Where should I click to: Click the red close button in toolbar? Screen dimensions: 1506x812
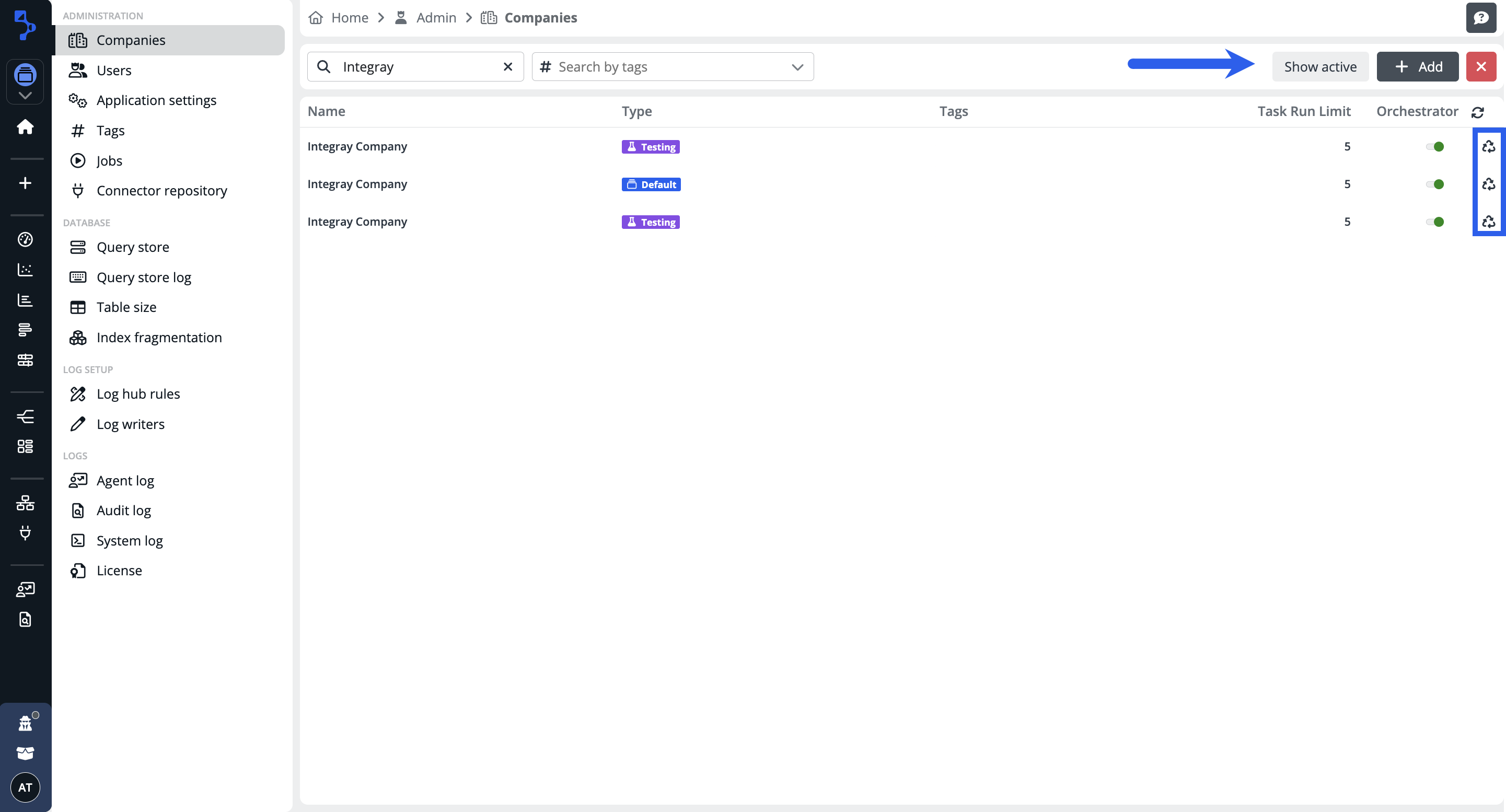click(x=1480, y=67)
